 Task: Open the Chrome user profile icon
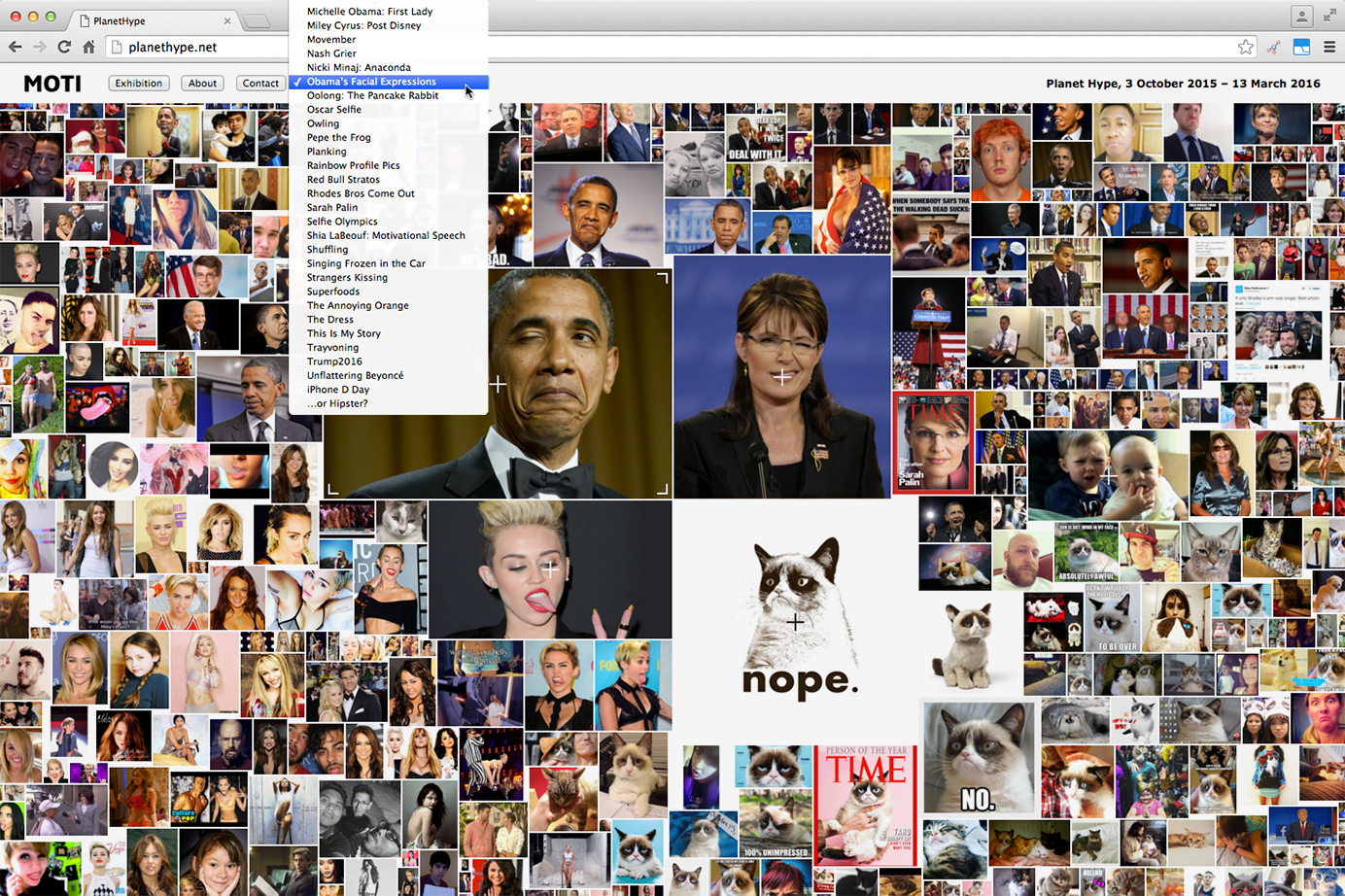[1301, 16]
